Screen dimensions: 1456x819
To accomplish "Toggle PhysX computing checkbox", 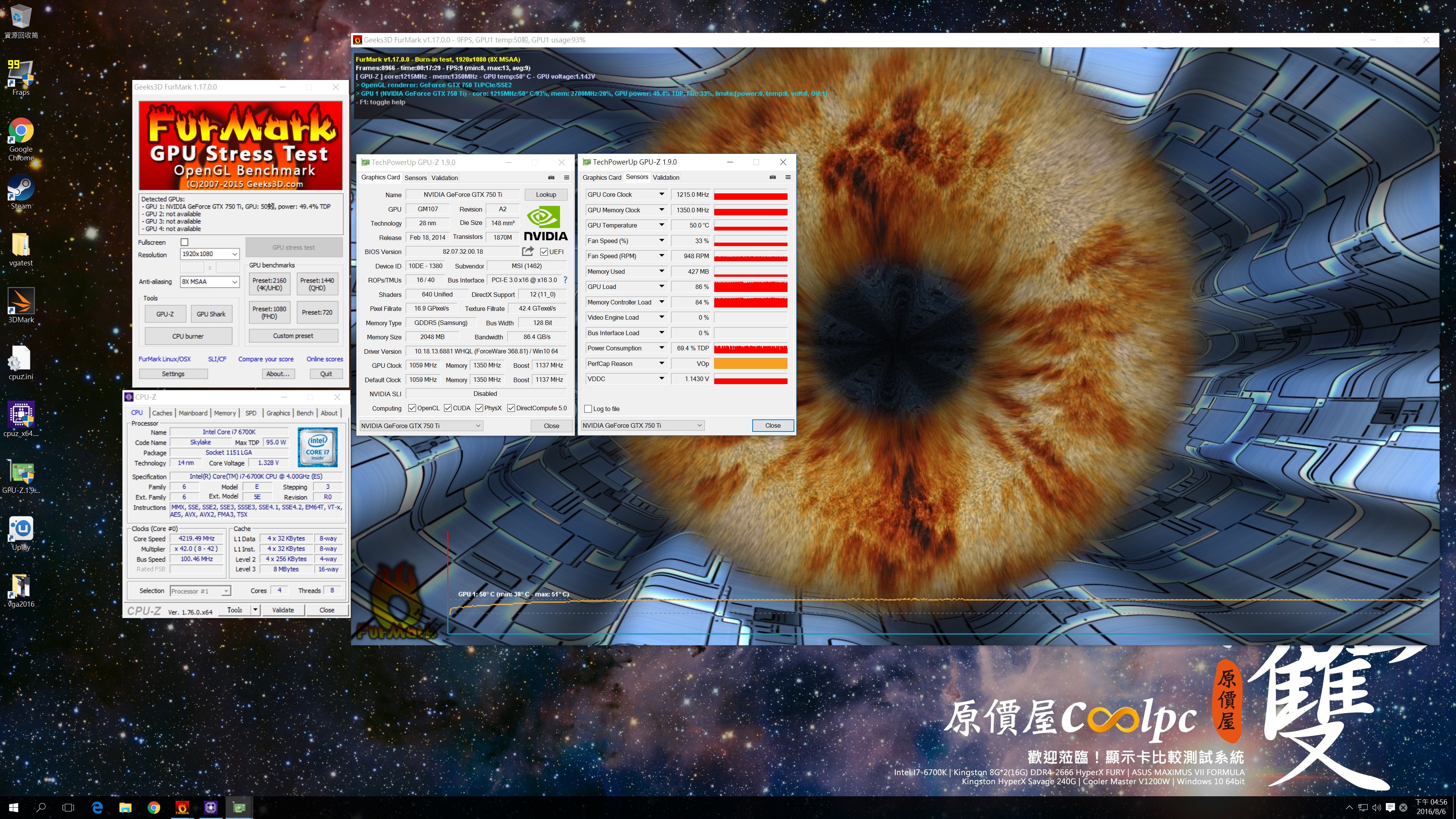I will click(x=479, y=408).
